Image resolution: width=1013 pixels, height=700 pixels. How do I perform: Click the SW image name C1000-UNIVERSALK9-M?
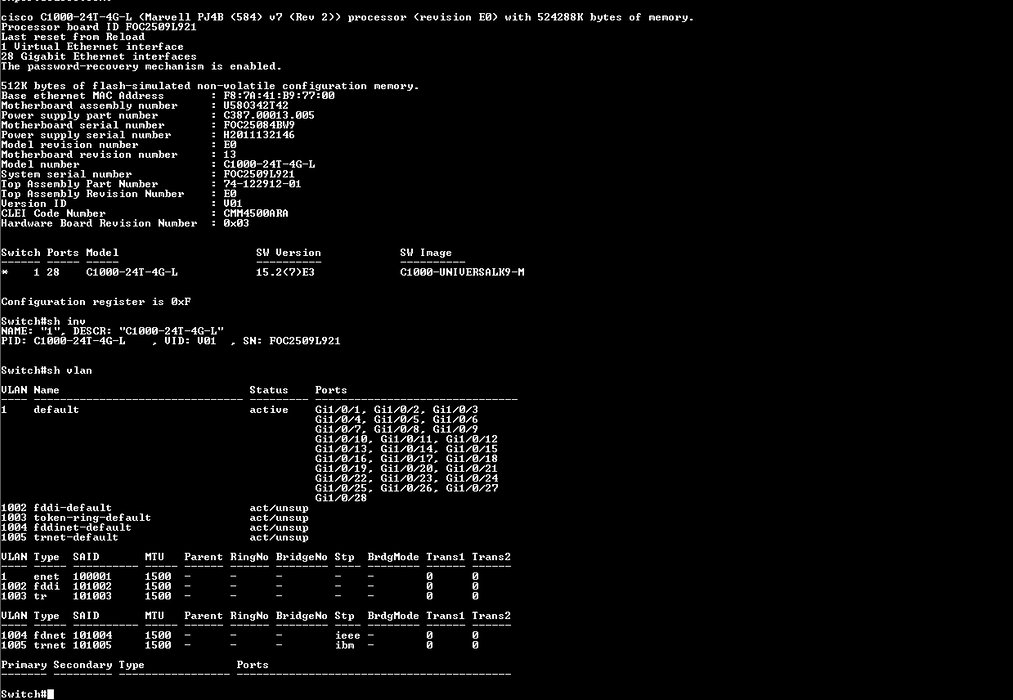[x=462, y=273]
